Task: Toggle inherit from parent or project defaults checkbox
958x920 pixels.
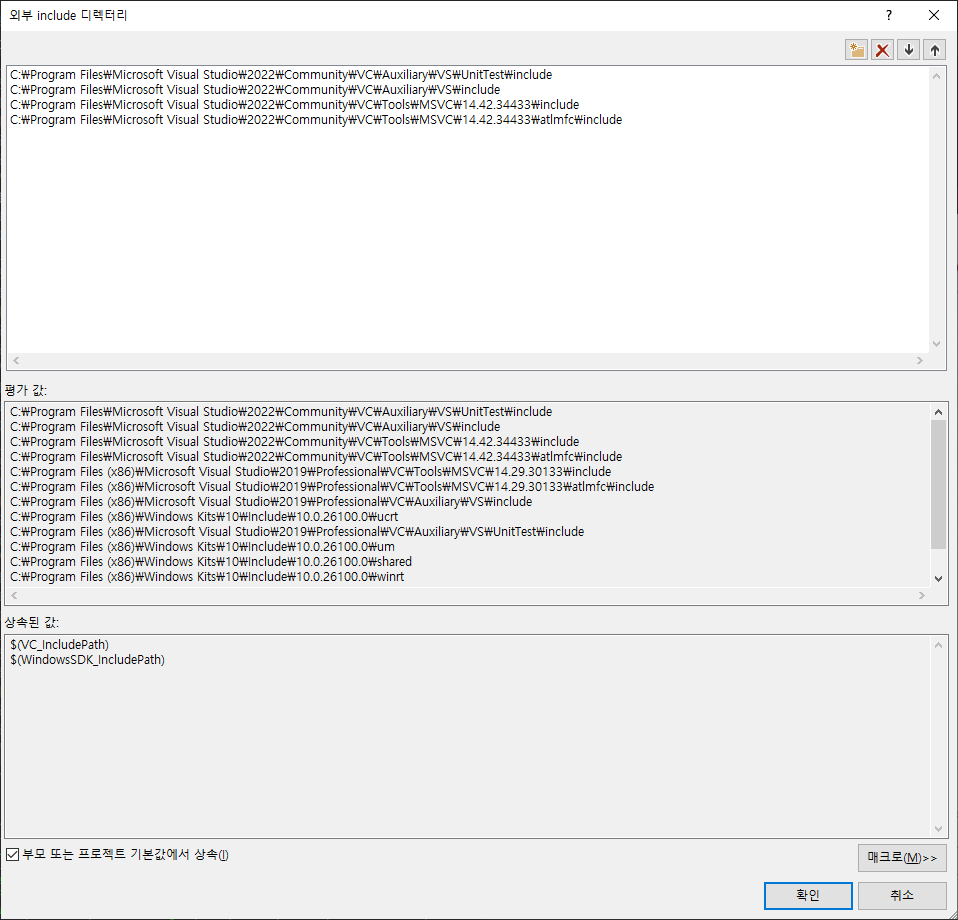Action: (12, 855)
